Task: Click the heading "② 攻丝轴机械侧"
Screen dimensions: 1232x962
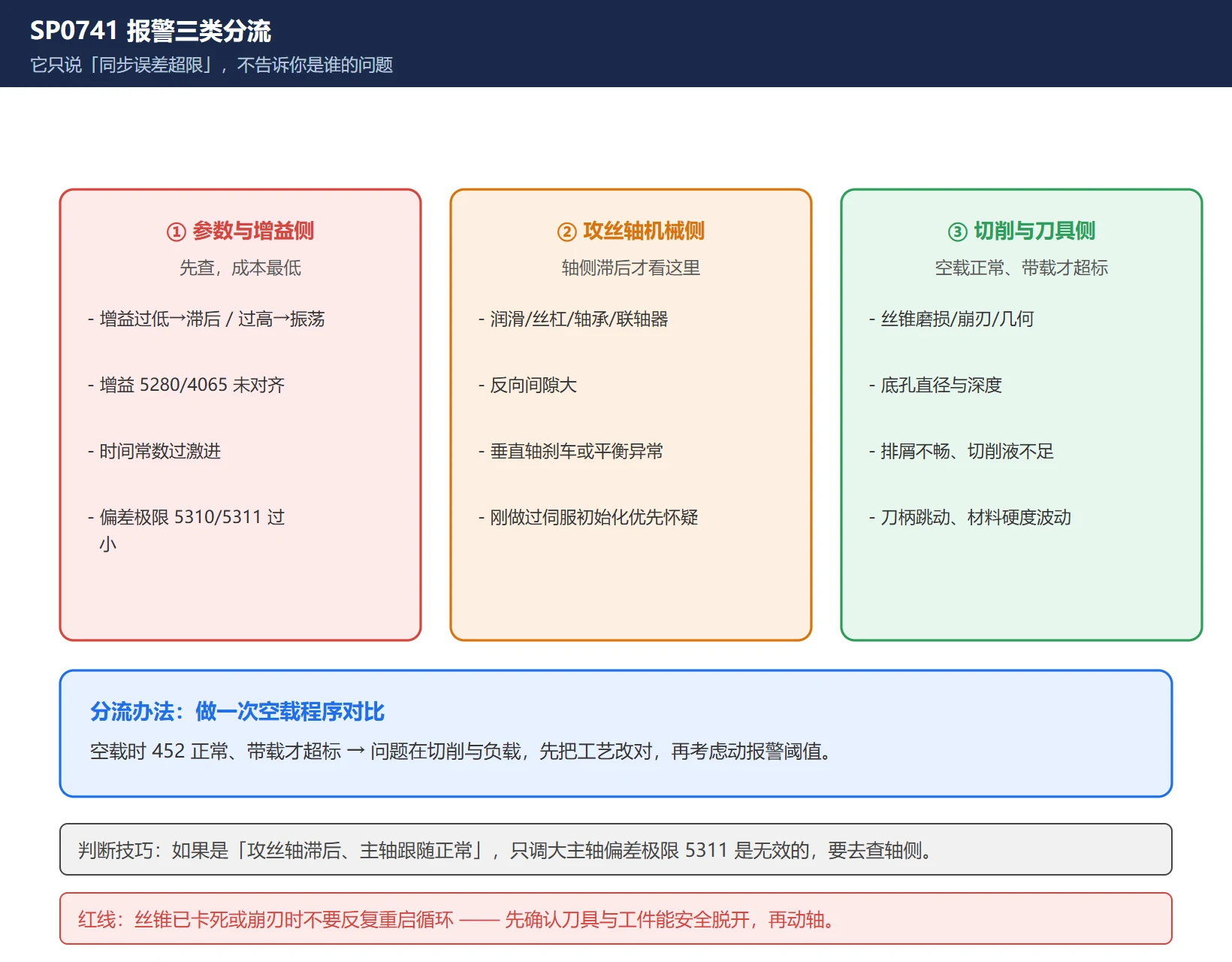Action: [x=631, y=231]
